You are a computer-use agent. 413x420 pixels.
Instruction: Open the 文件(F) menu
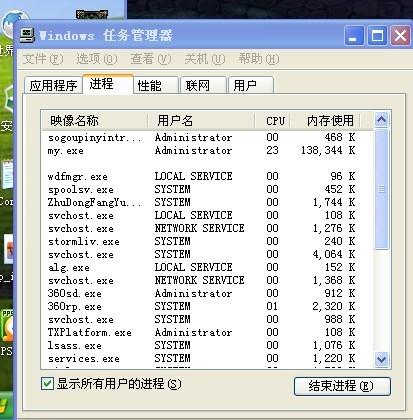tap(43, 59)
